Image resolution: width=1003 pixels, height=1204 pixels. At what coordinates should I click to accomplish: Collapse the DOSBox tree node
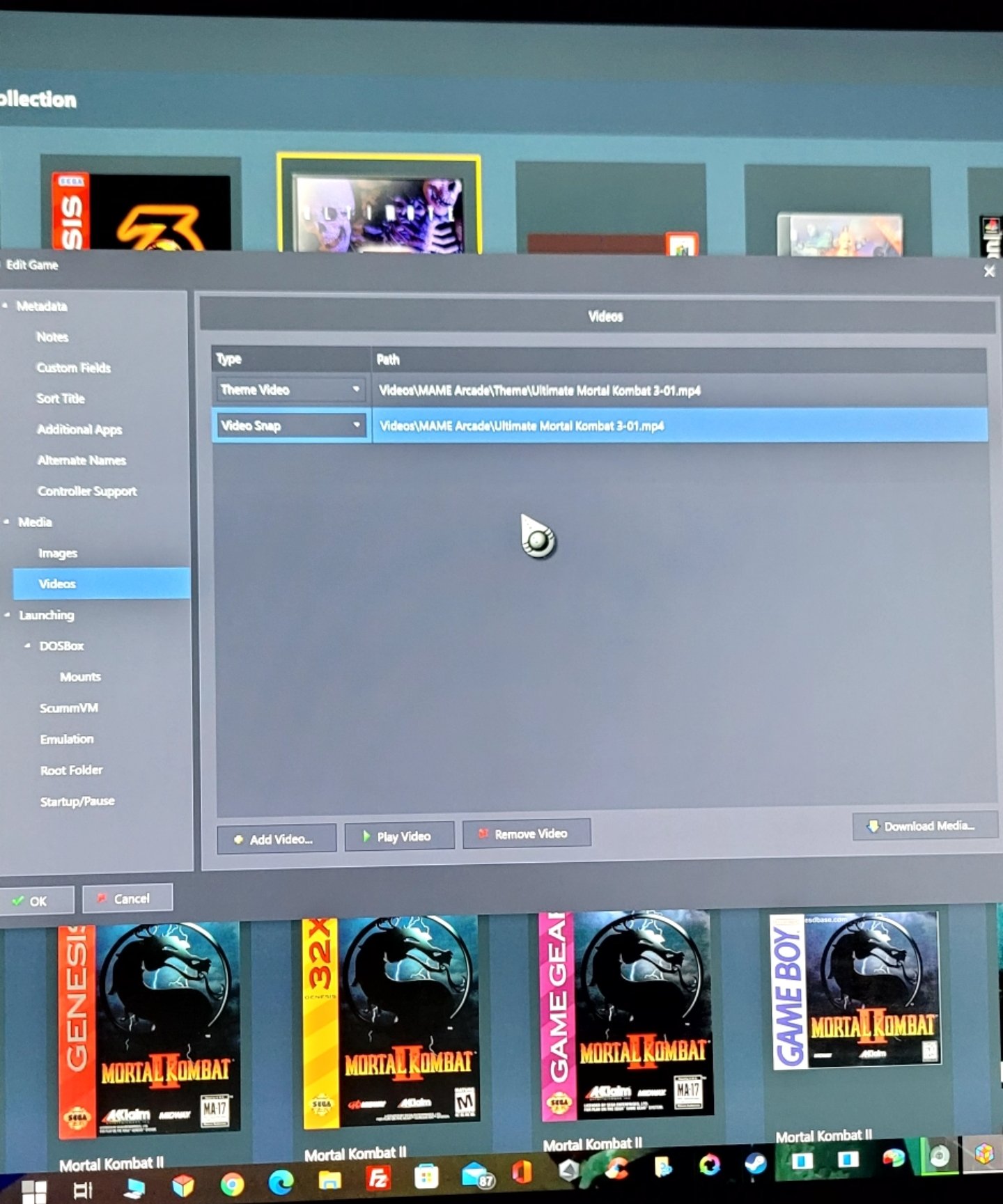27,646
